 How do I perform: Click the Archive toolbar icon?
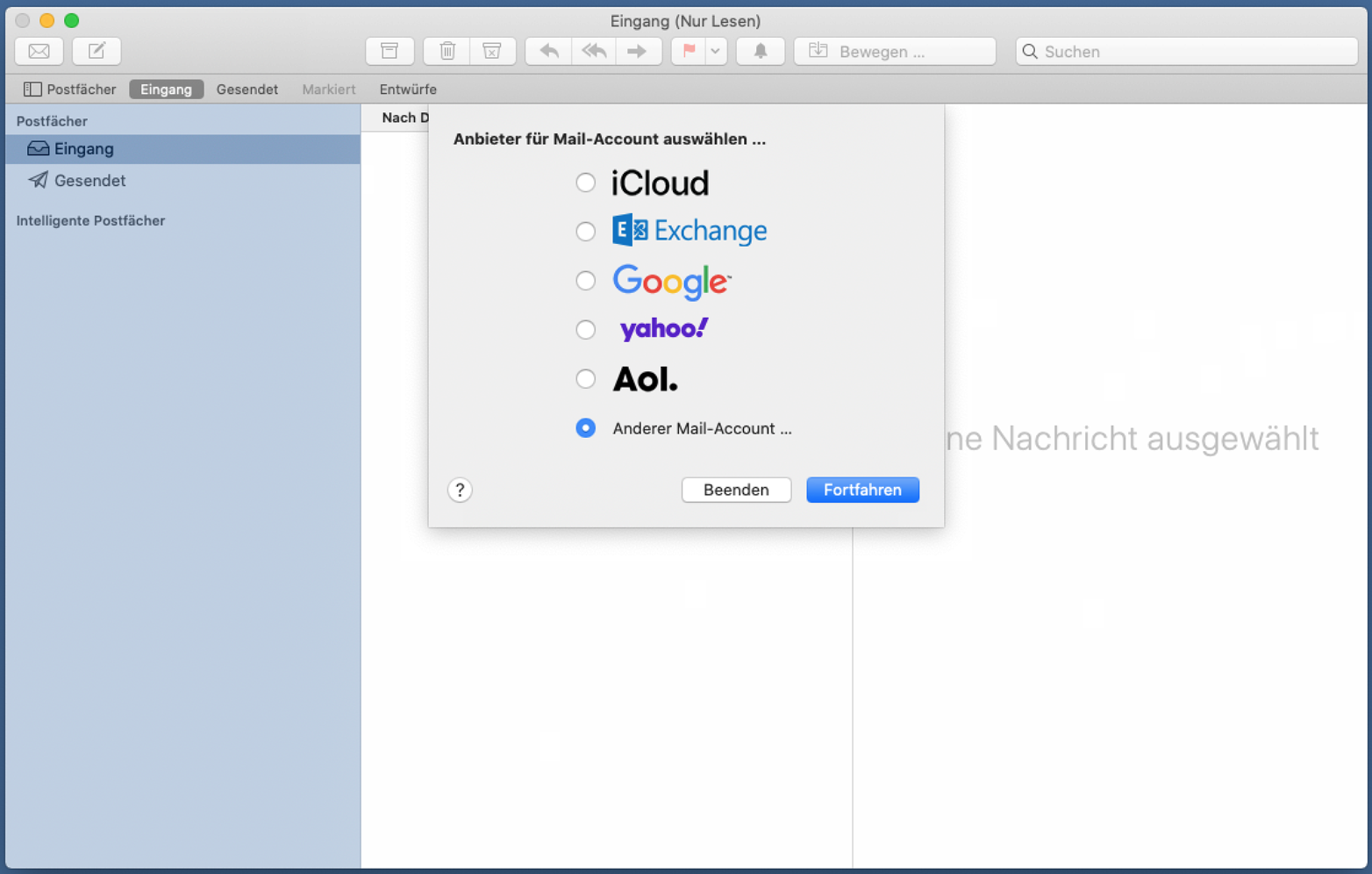point(389,52)
